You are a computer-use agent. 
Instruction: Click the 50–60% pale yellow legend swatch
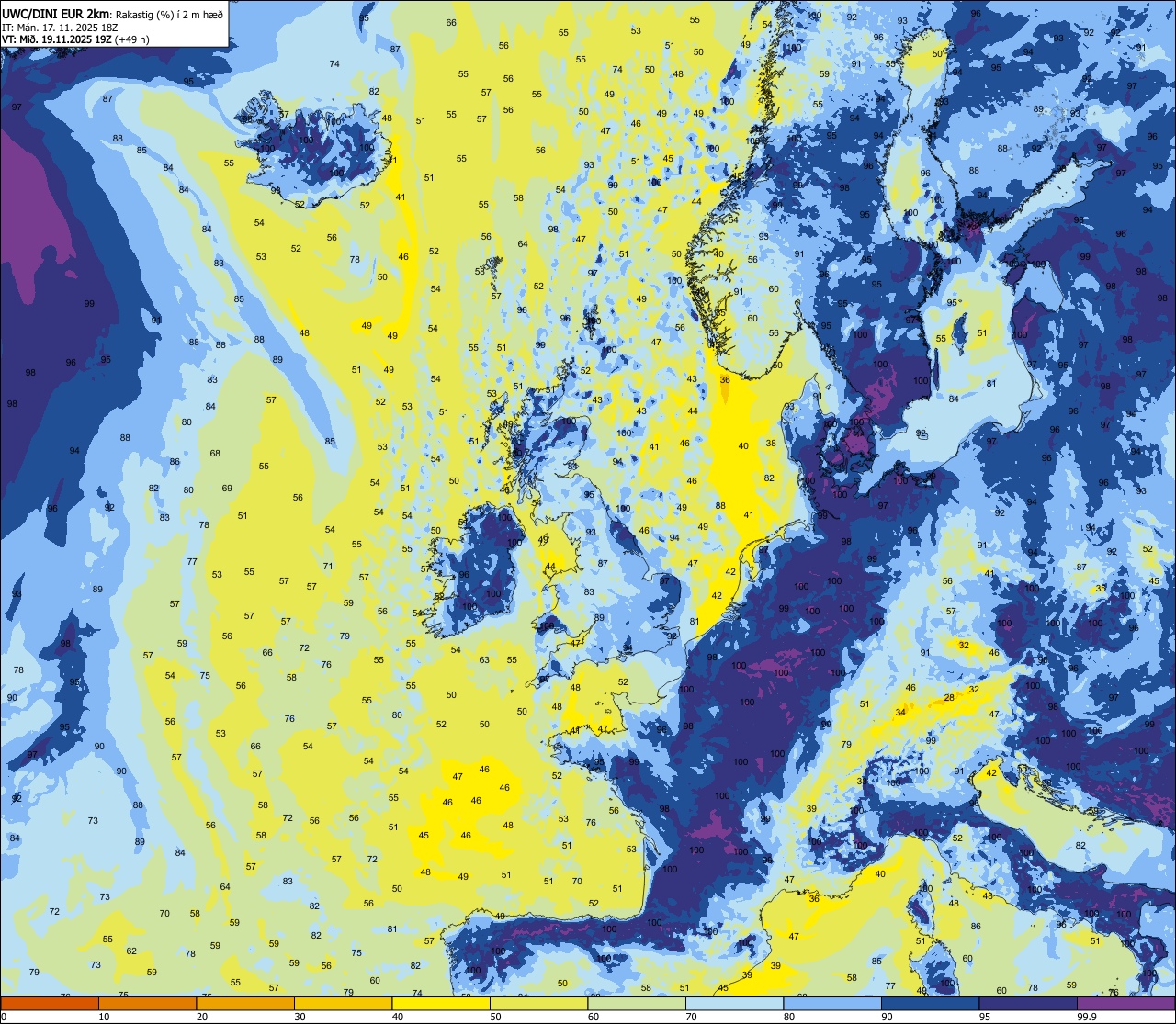538,1003
